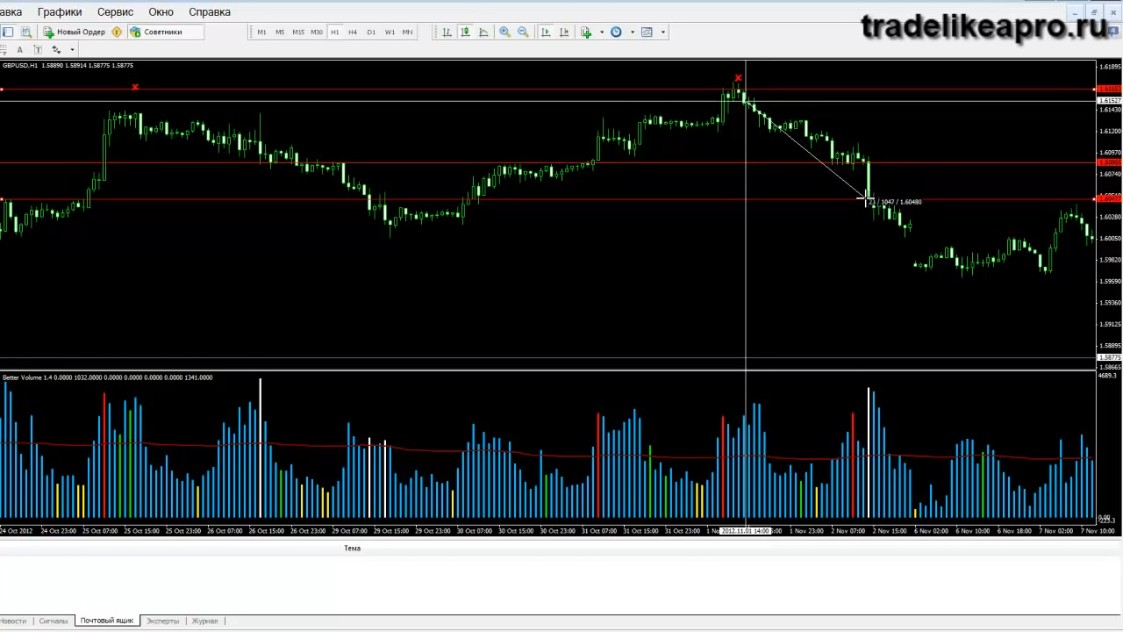The width and height of the screenshot is (1123, 632).
Task: Switch to the D1 timeframe
Action: (x=371, y=32)
